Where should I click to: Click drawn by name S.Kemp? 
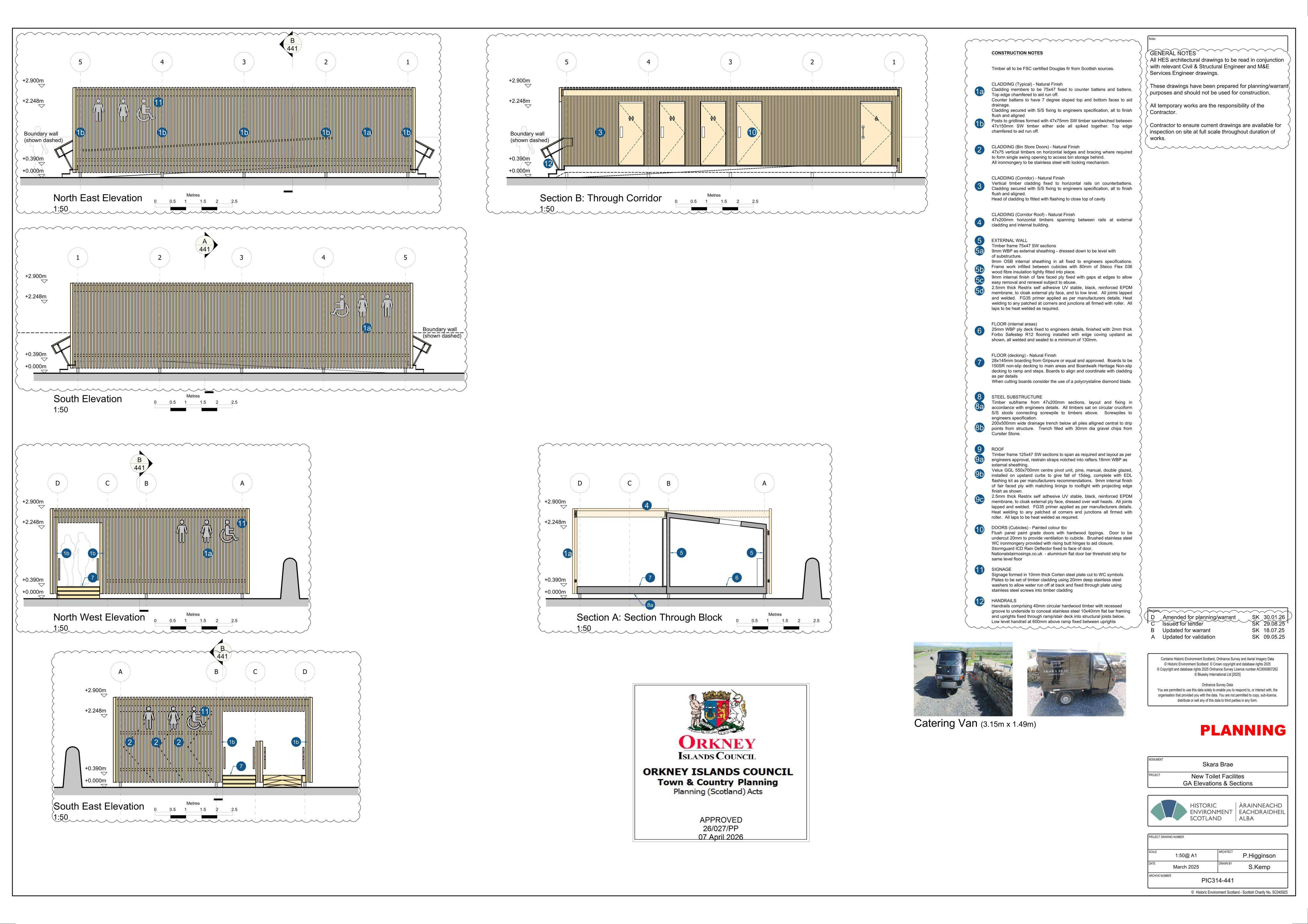point(1259,867)
